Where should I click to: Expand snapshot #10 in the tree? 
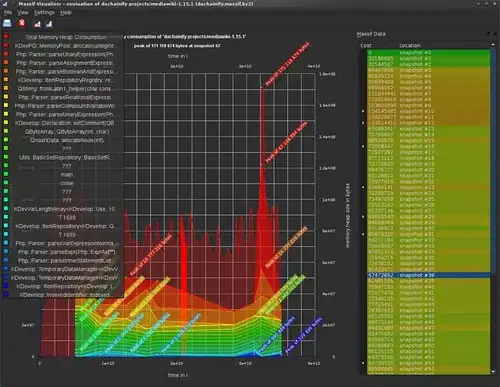click(x=363, y=111)
